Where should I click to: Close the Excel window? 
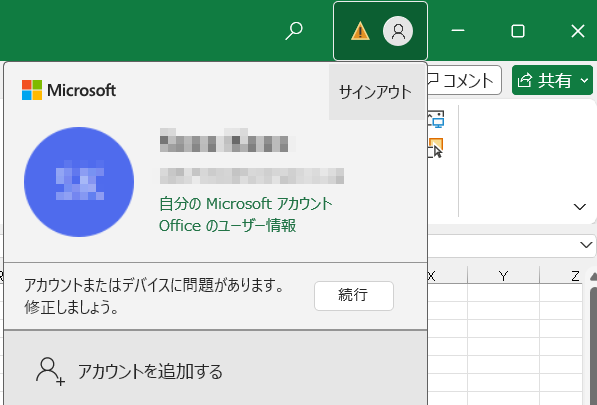(578, 31)
